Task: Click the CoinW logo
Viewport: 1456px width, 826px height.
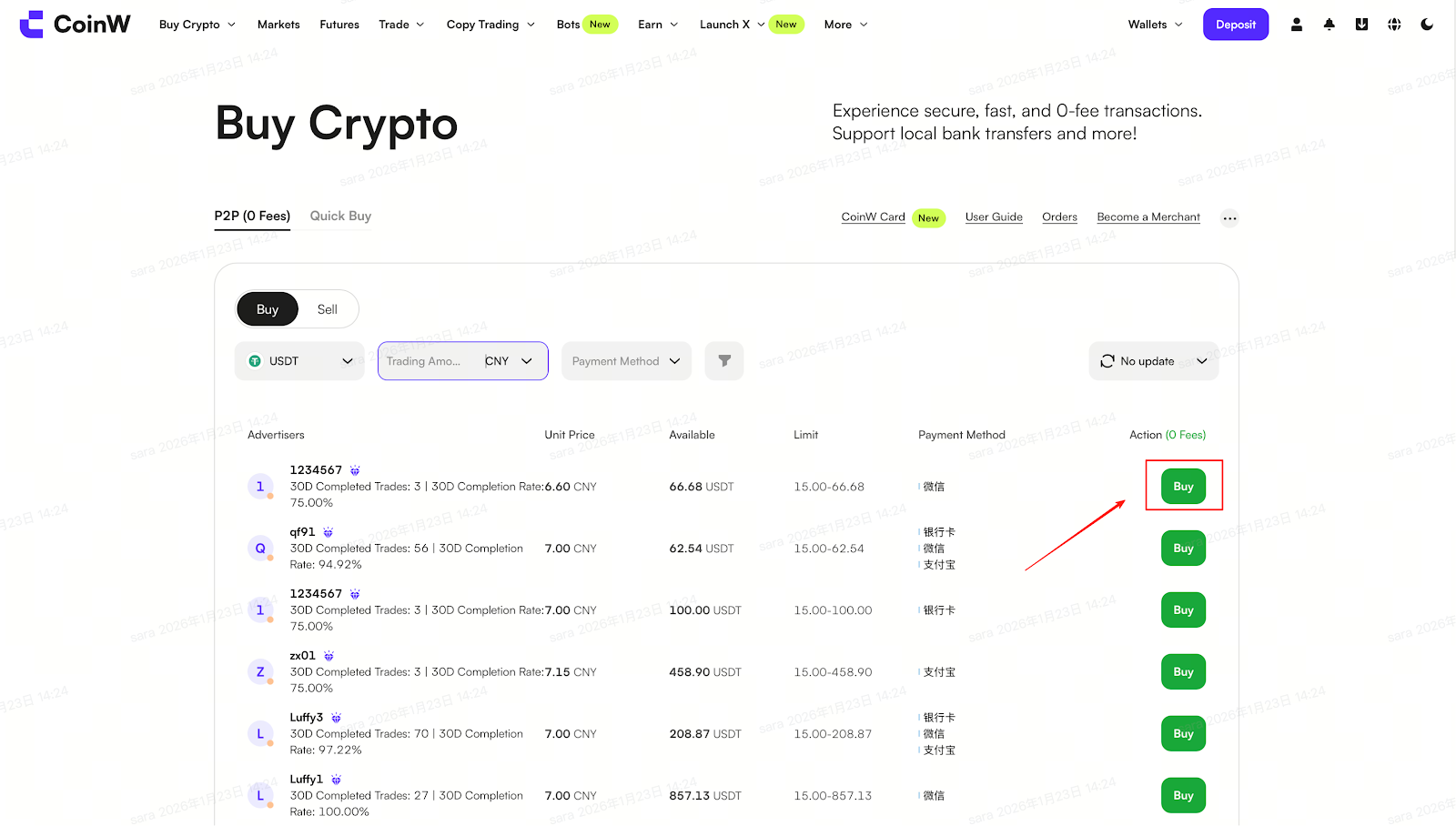Action: click(x=76, y=25)
